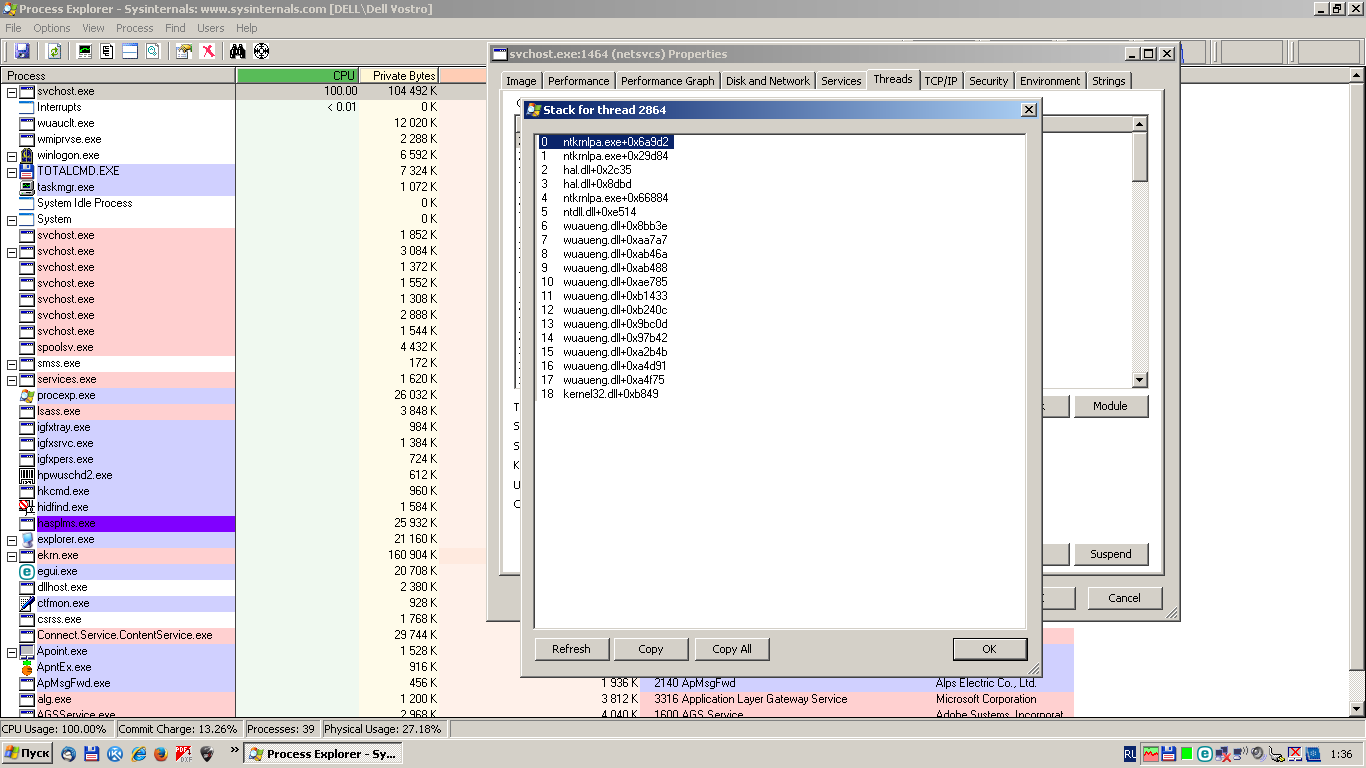Click the Properties toolbar icon with hand
Image resolution: width=1366 pixels, height=768 pixels.
(x=184, y=51)
